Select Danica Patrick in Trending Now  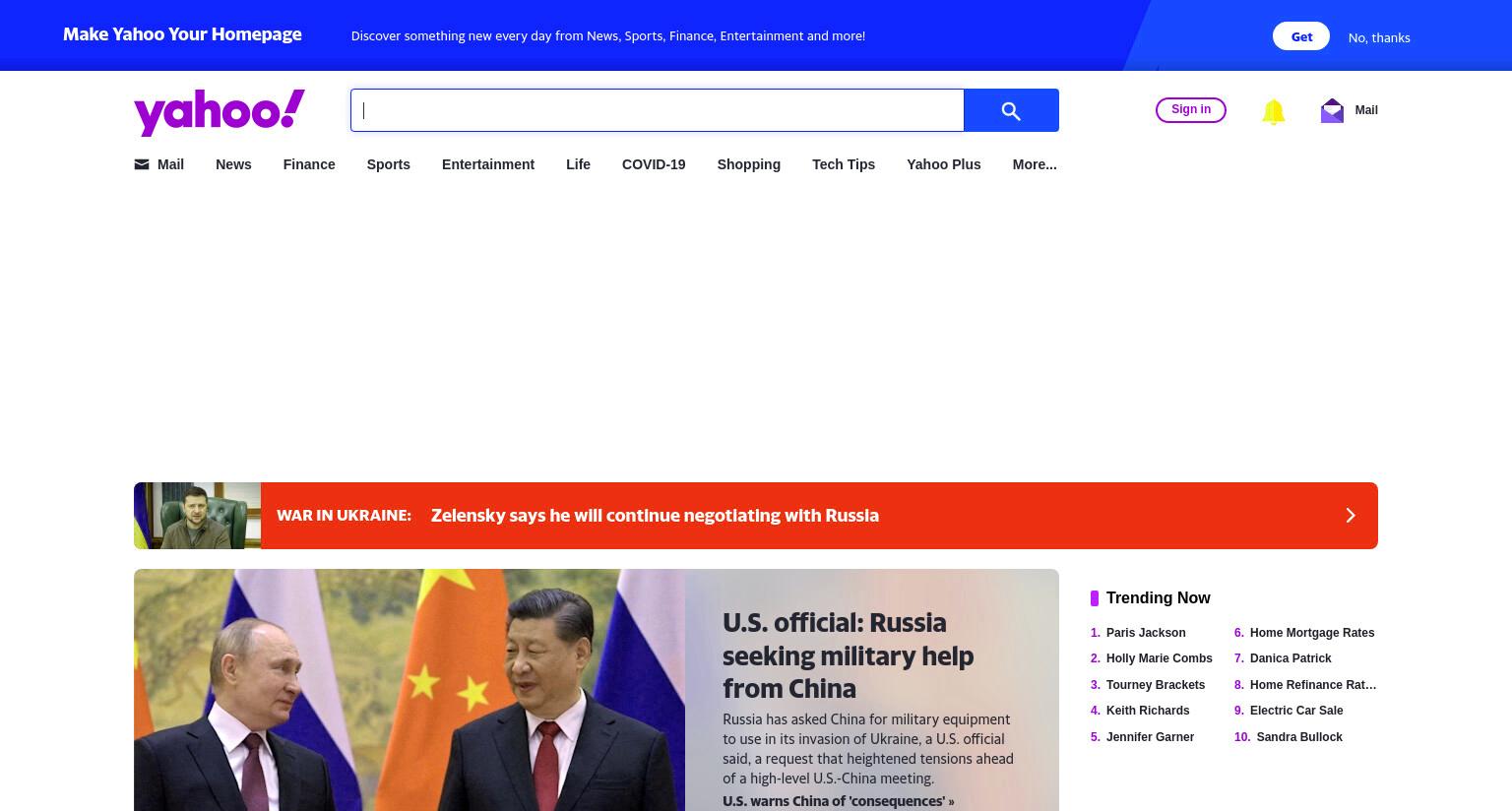(1291, 658)
